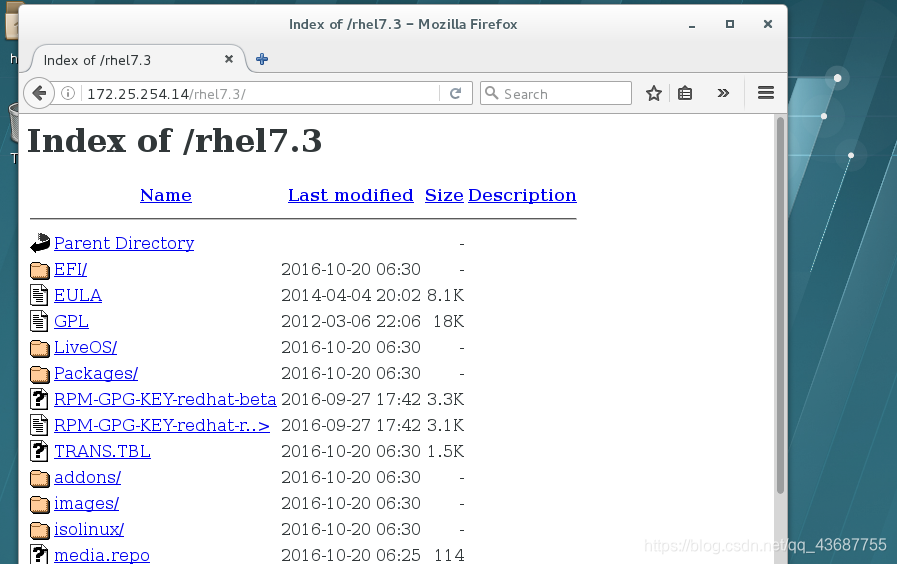This screenshot has width=897, height=564.
Task: Click the folder icon beside images/
Action: pos(39,504)
